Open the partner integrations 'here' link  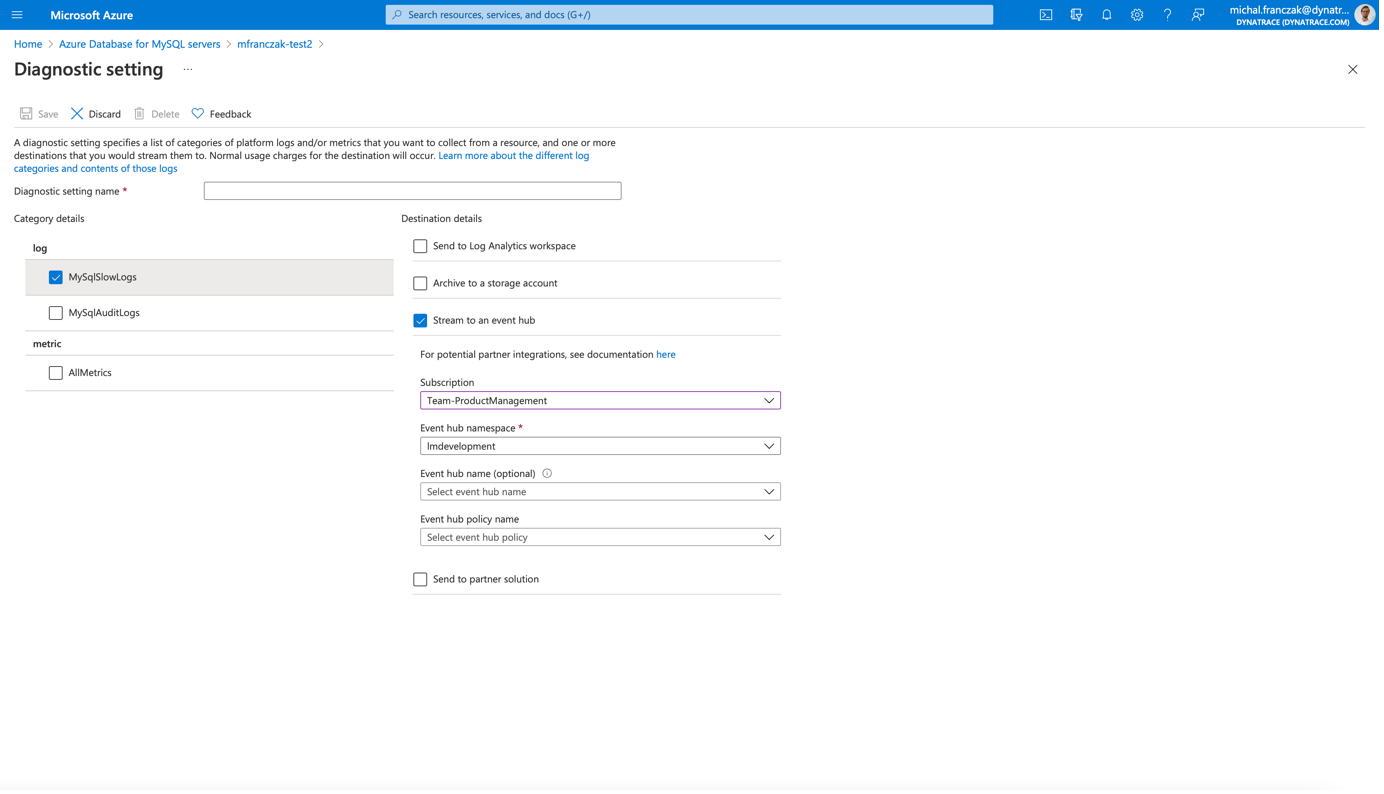(x=668, y=355)
